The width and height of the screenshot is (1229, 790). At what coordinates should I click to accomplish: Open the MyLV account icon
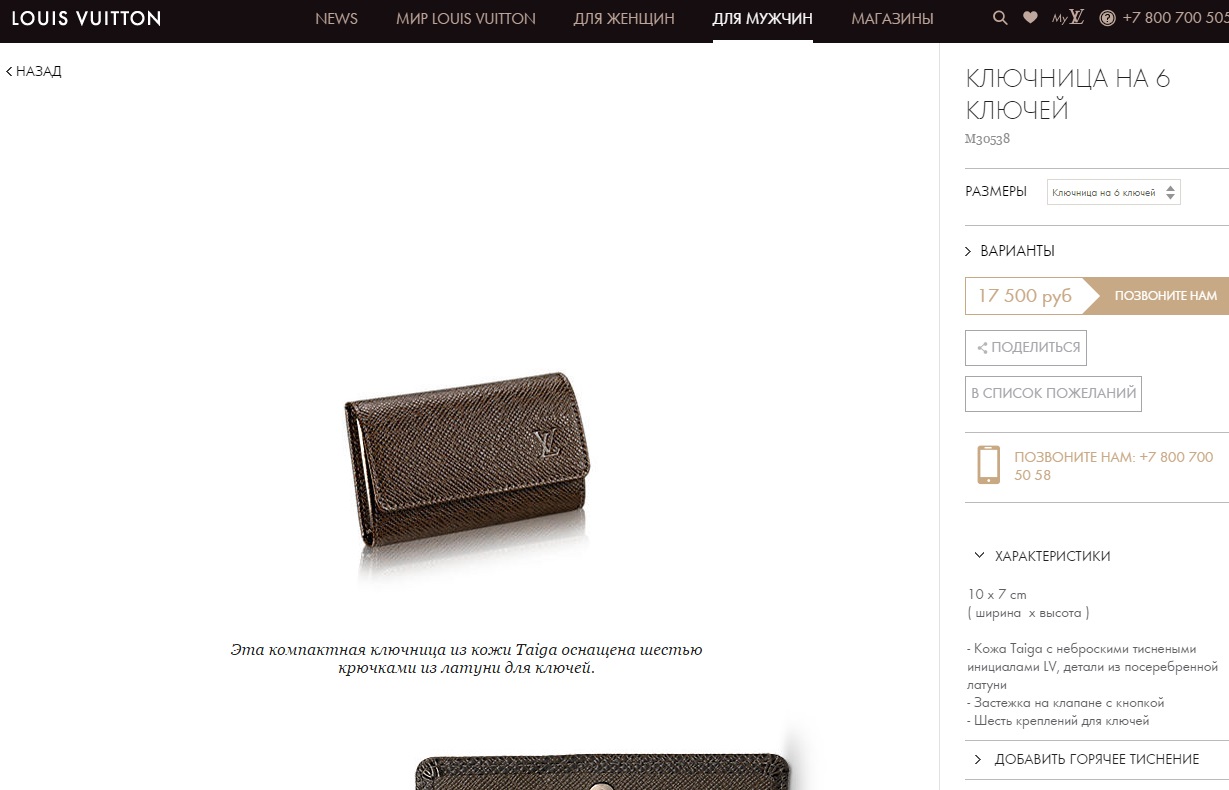(1068, 17)
